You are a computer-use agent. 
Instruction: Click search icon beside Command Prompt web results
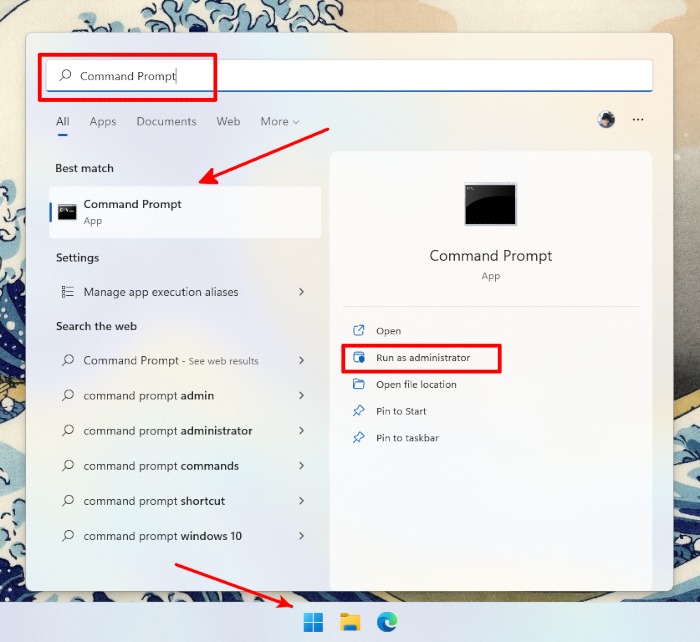pos(68,360)
